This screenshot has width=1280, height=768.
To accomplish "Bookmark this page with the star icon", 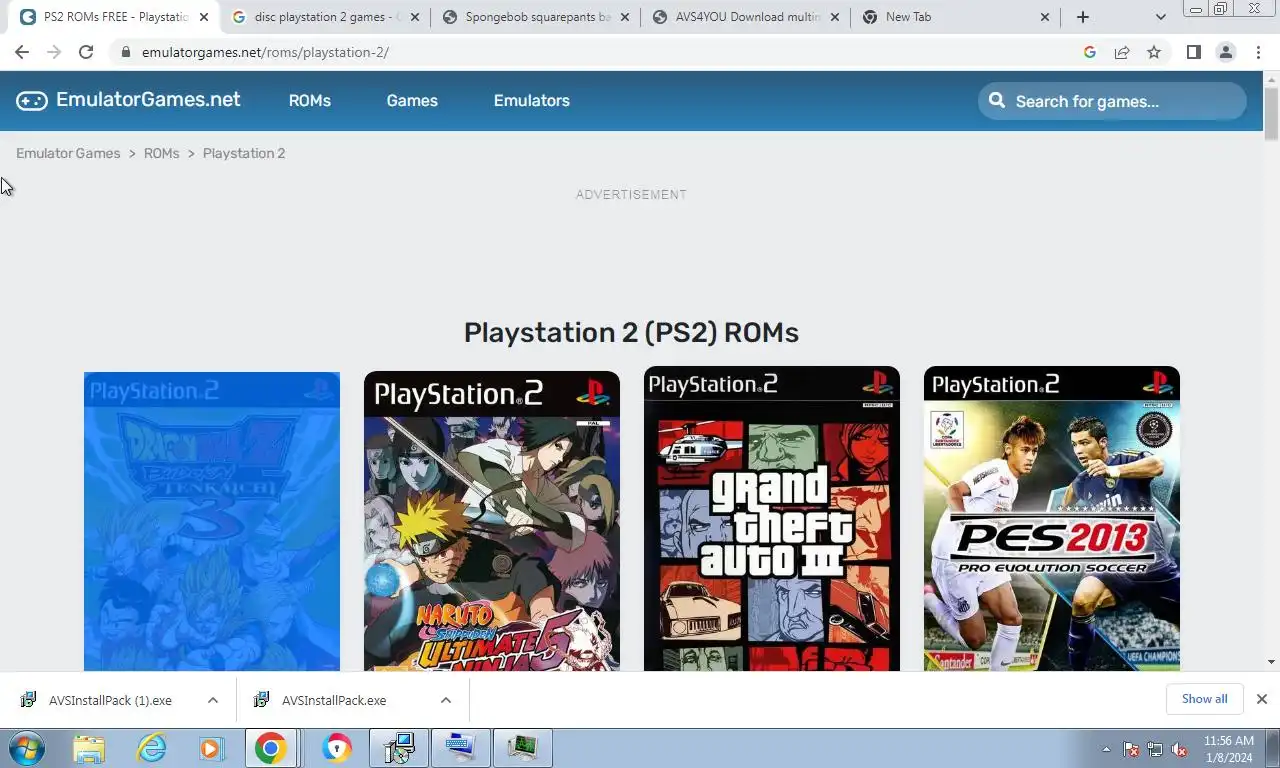I will pyautogui.click(x=1154, y=52).
